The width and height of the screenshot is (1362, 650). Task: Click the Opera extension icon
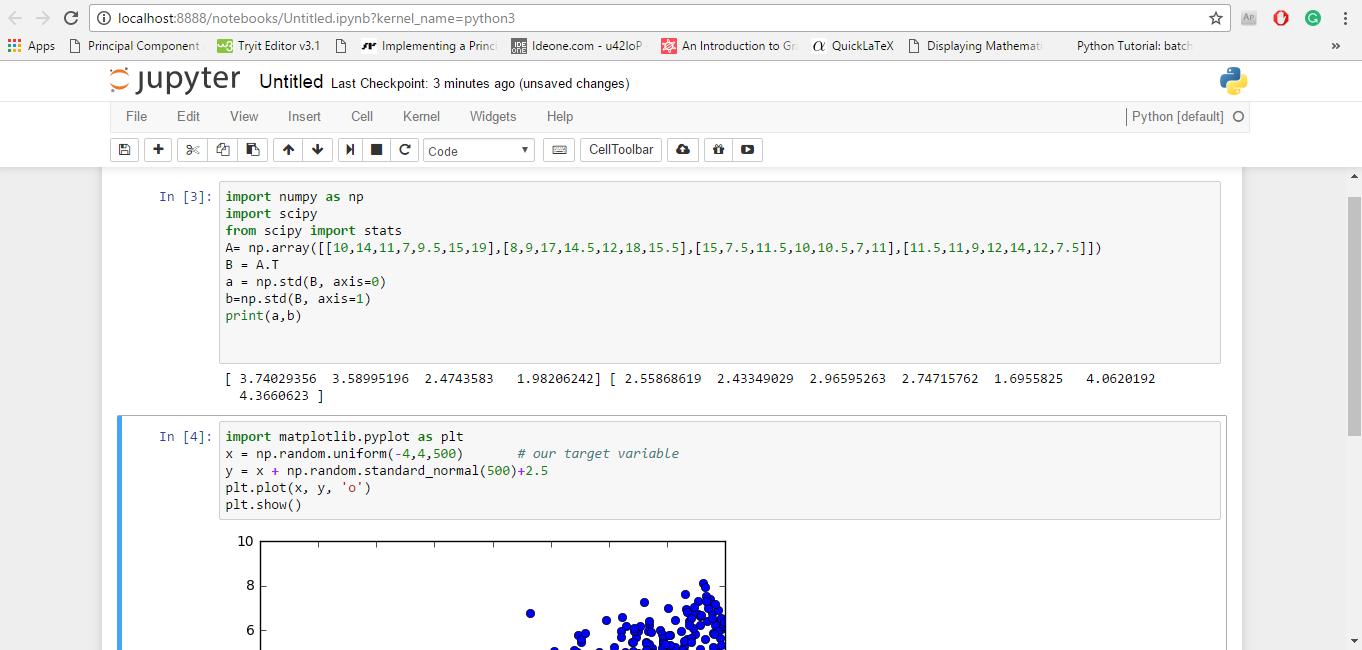pyautogui.click(x=1281, y=18)
